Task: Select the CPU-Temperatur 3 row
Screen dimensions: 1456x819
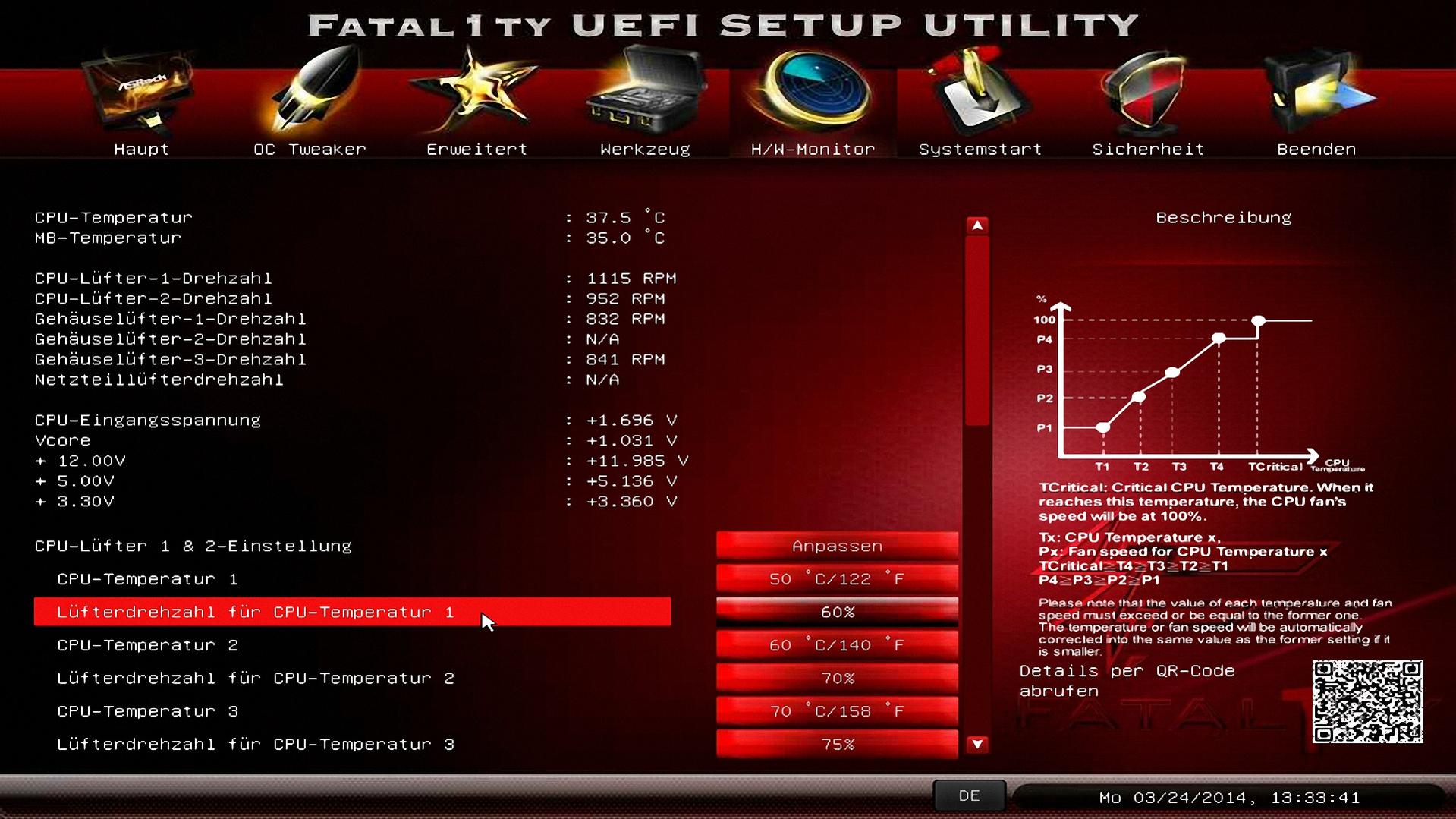Action: point(353,711)
